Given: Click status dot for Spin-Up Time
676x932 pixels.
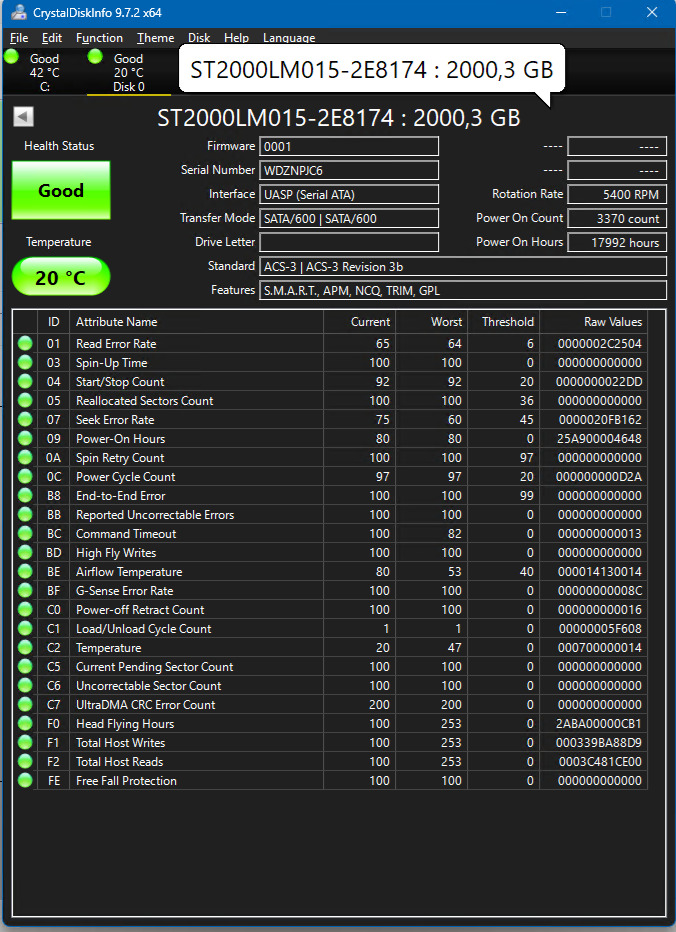Looking at the screenshot, I should (25, 363).
